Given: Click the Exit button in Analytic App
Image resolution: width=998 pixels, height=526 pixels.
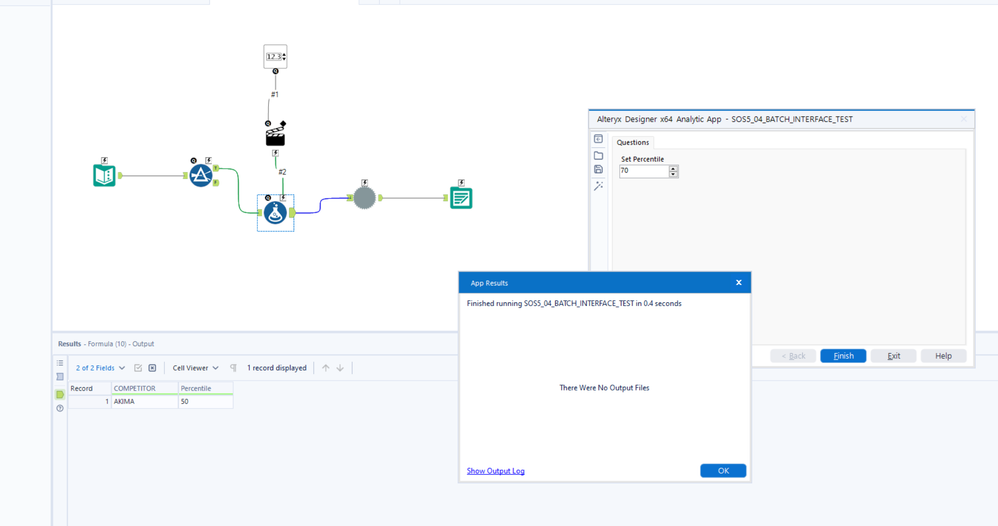Looking at the screenshot, I should coord(894,356).
